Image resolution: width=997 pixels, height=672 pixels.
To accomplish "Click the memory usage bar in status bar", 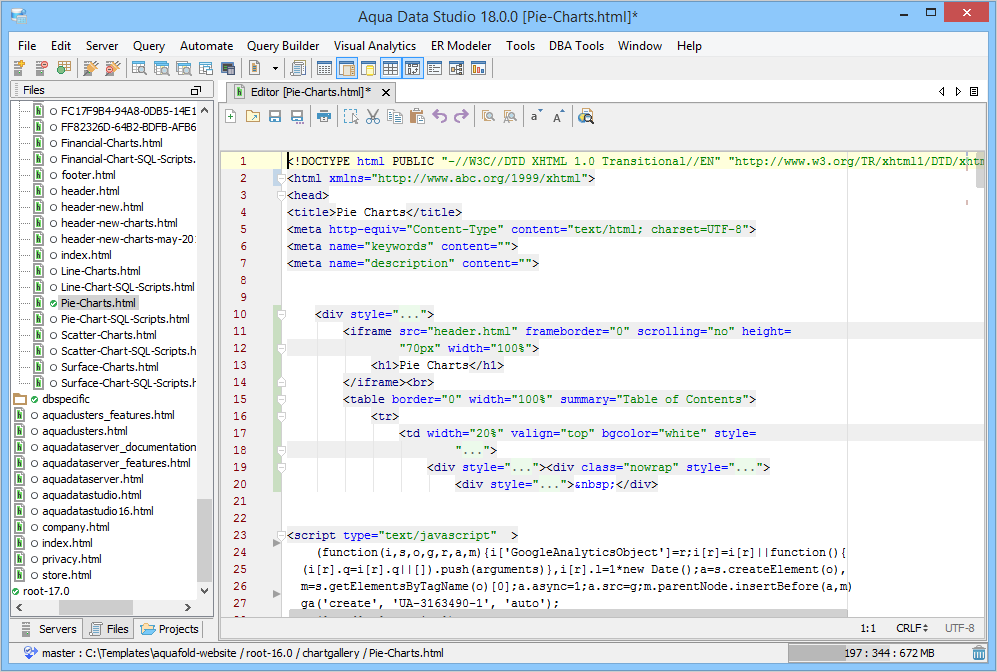I will pyautogui.click(x=876, y=653).
